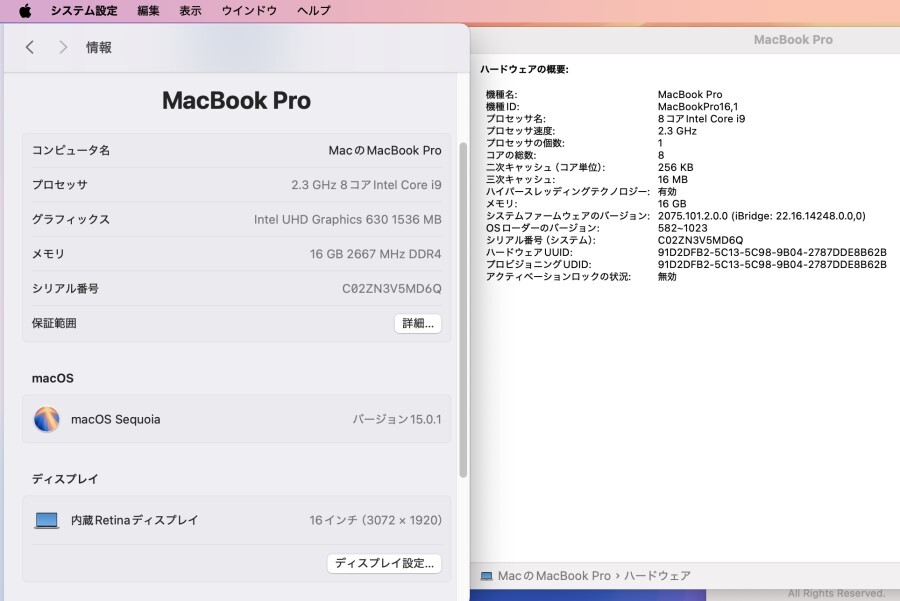900x601 pixels.
Task: Click the built-in Retina display laptop icon
Action: 46,520
